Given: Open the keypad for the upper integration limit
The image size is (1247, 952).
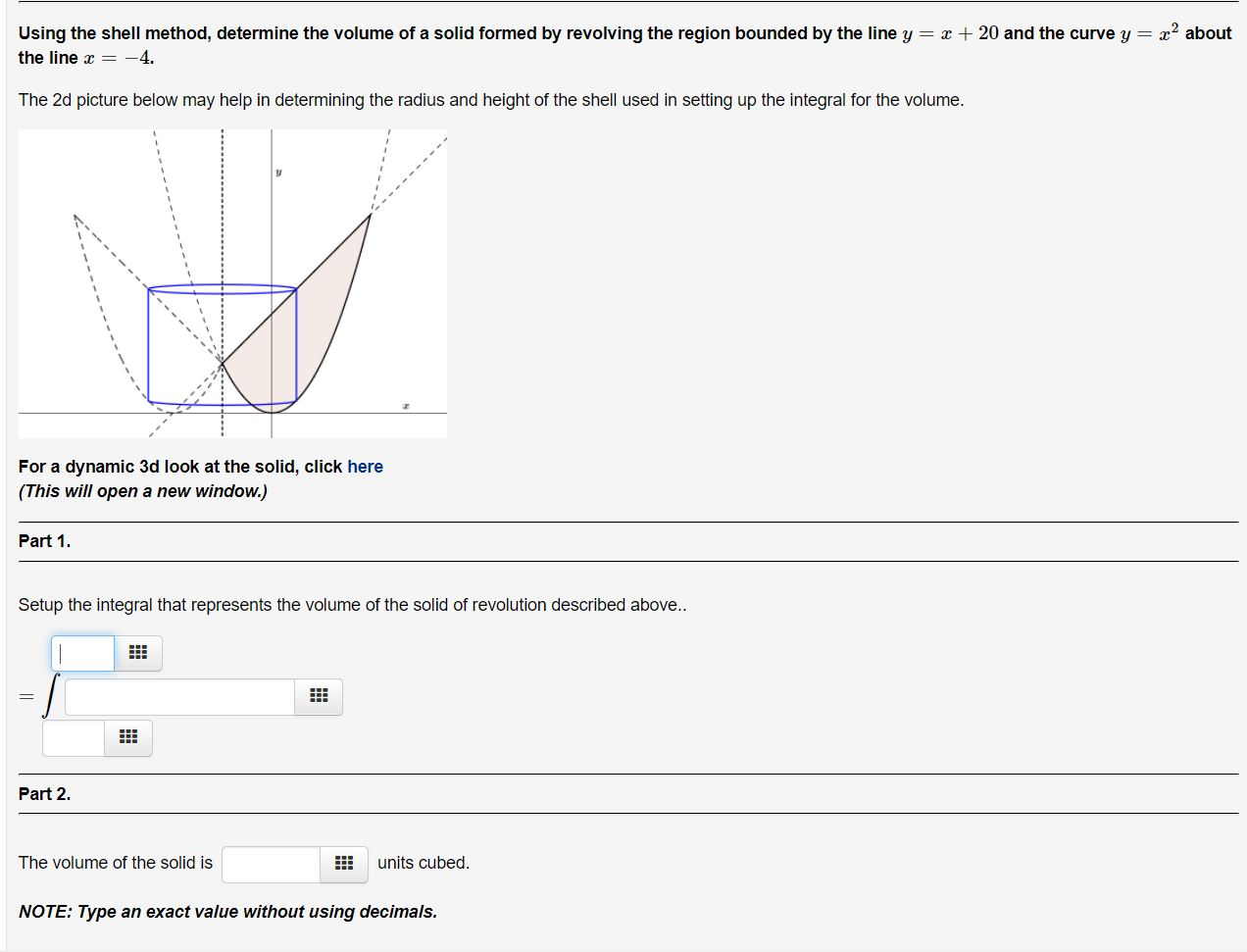Looking at the screenshot, I should pyautogui.click(x=137, y=652).
